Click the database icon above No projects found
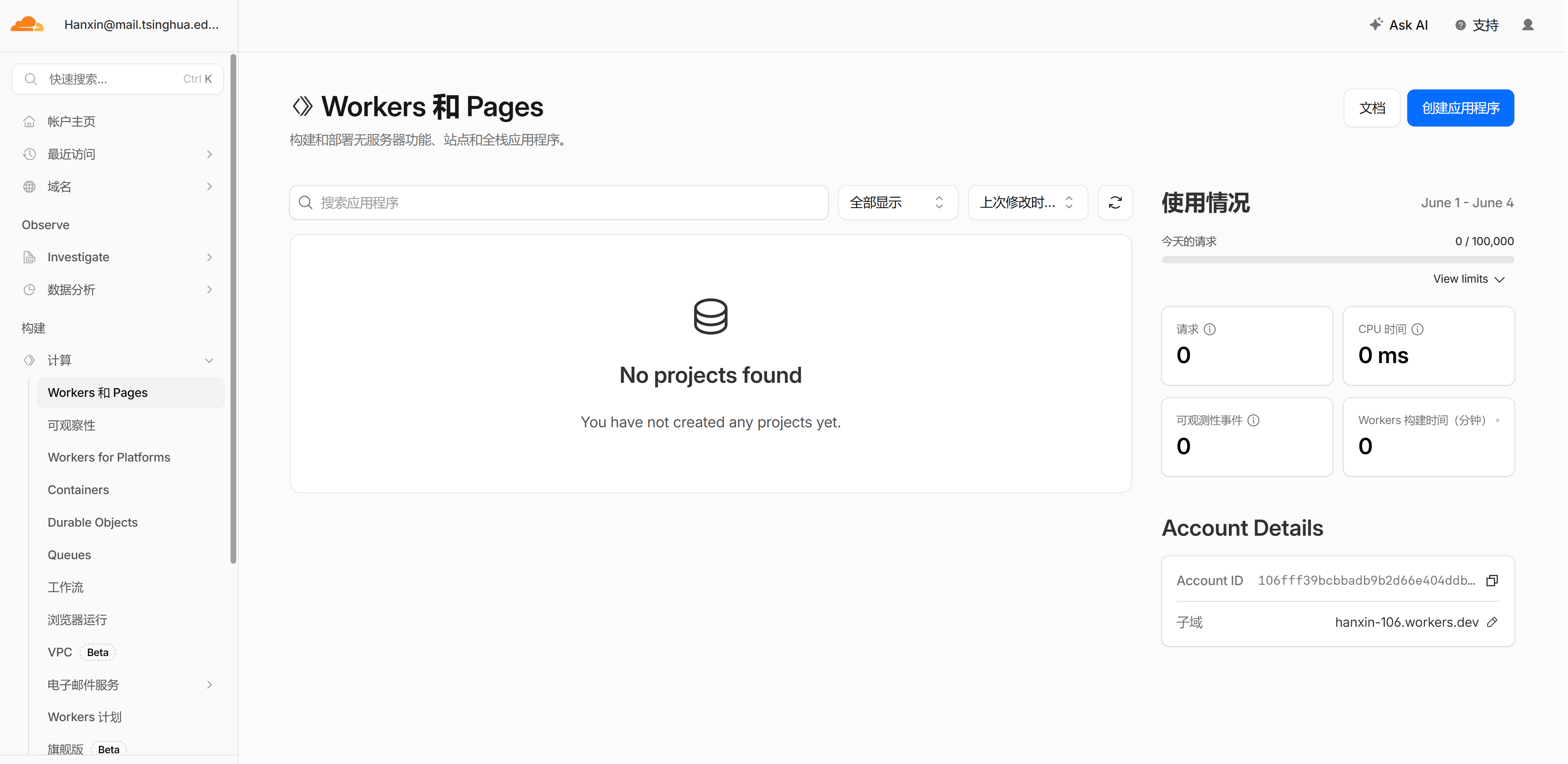The height and width of the screenshot is (764, 1568). point(710,316)
